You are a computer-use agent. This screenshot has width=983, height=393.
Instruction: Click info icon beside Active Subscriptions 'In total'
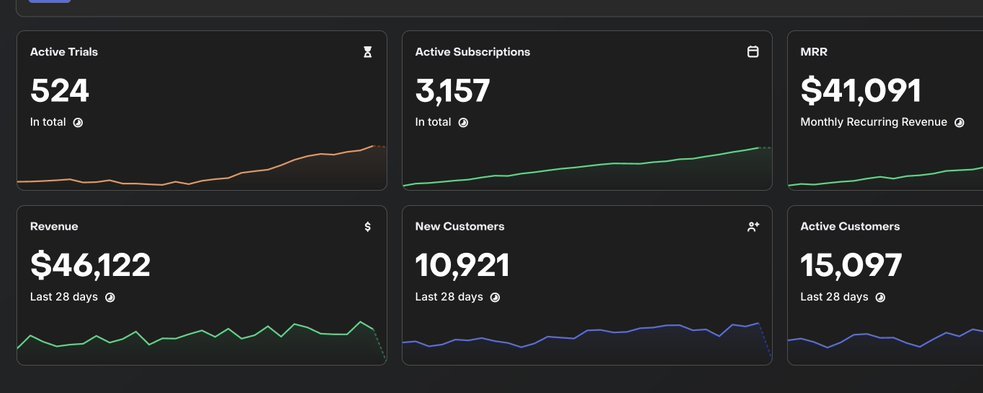point(463,122)
